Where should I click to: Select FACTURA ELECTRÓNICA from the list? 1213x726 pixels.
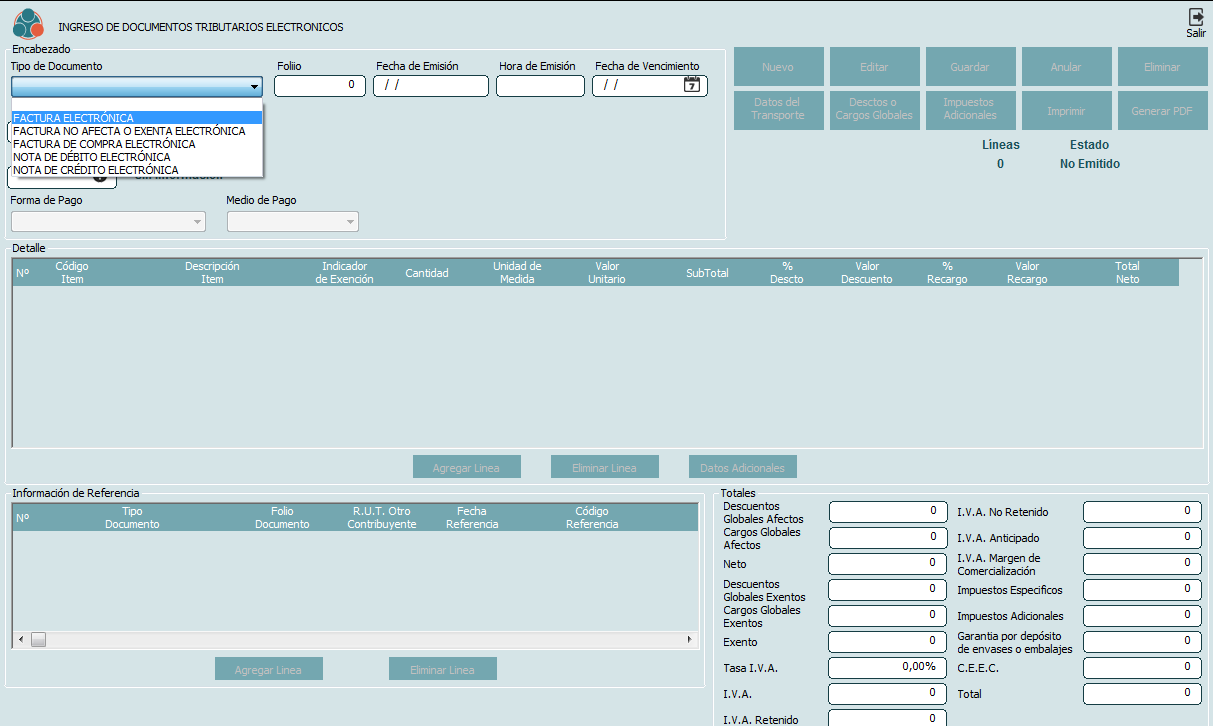pyautogui.click(x=74, y=118)
